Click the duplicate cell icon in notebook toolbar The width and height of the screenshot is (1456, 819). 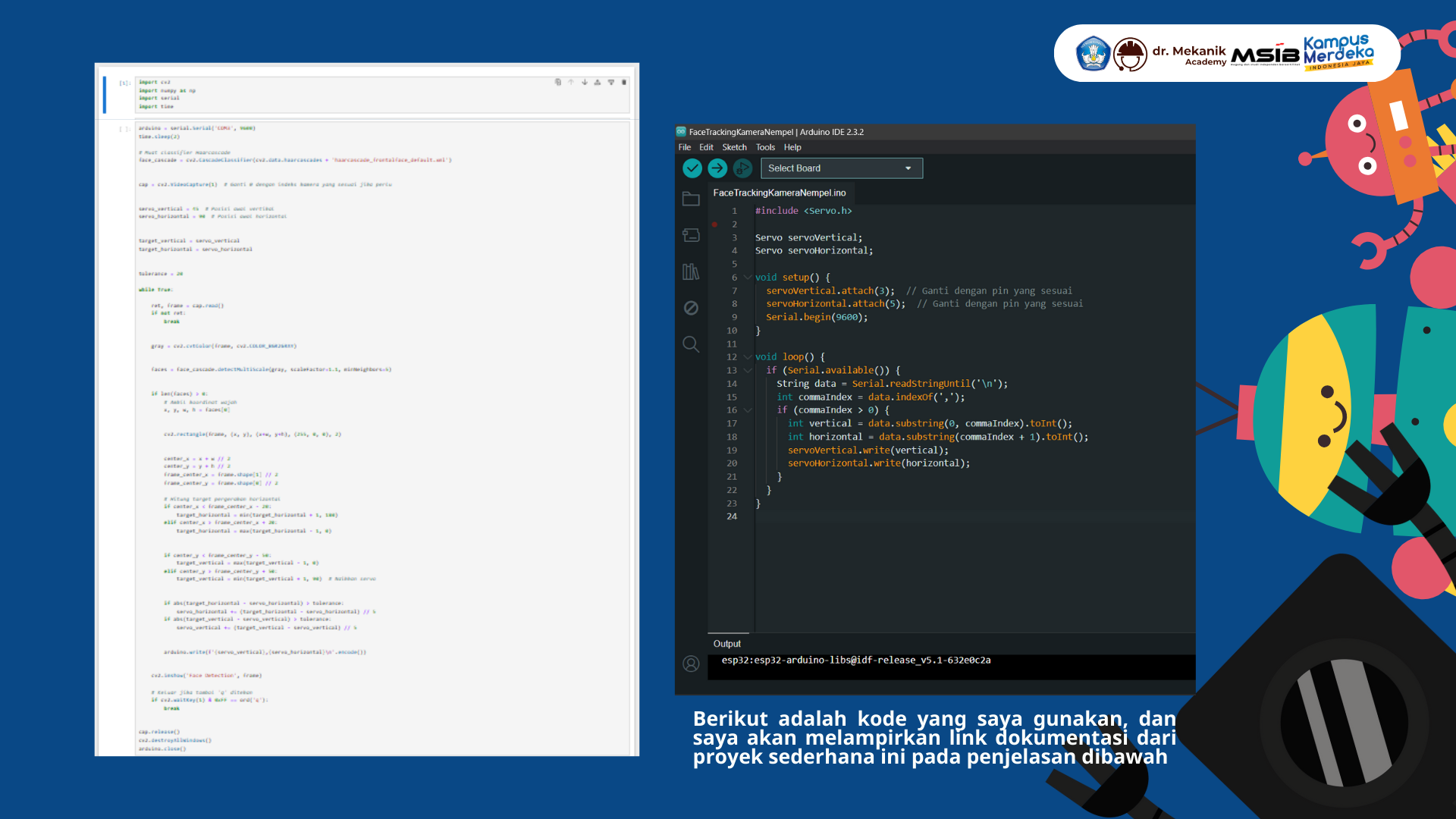[x=558, y=82]
